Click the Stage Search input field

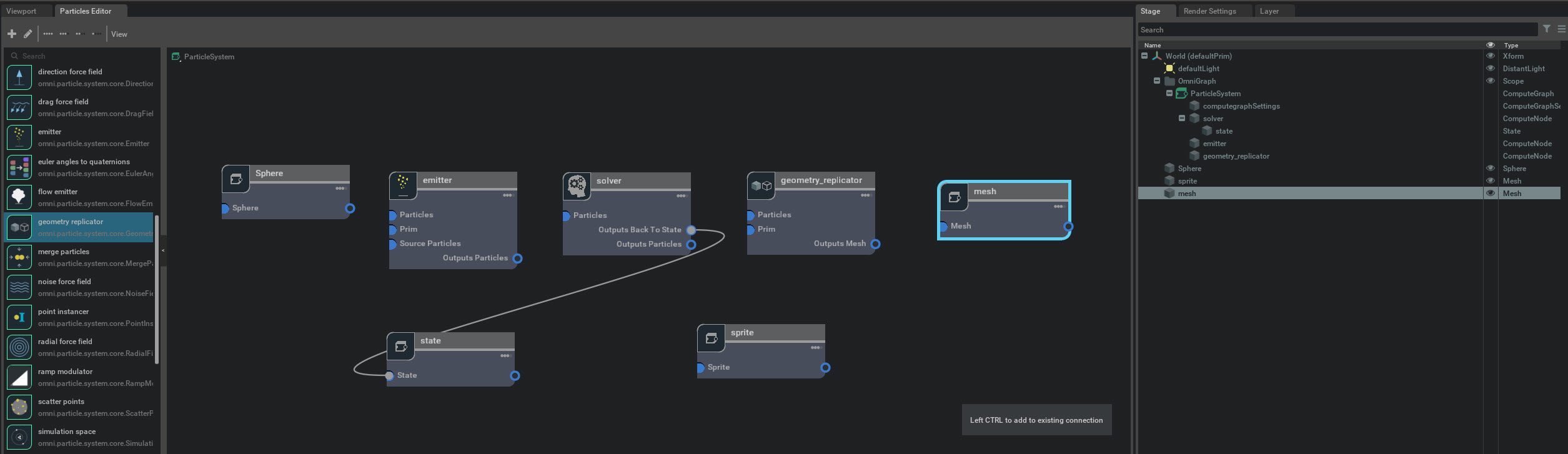1338,29
